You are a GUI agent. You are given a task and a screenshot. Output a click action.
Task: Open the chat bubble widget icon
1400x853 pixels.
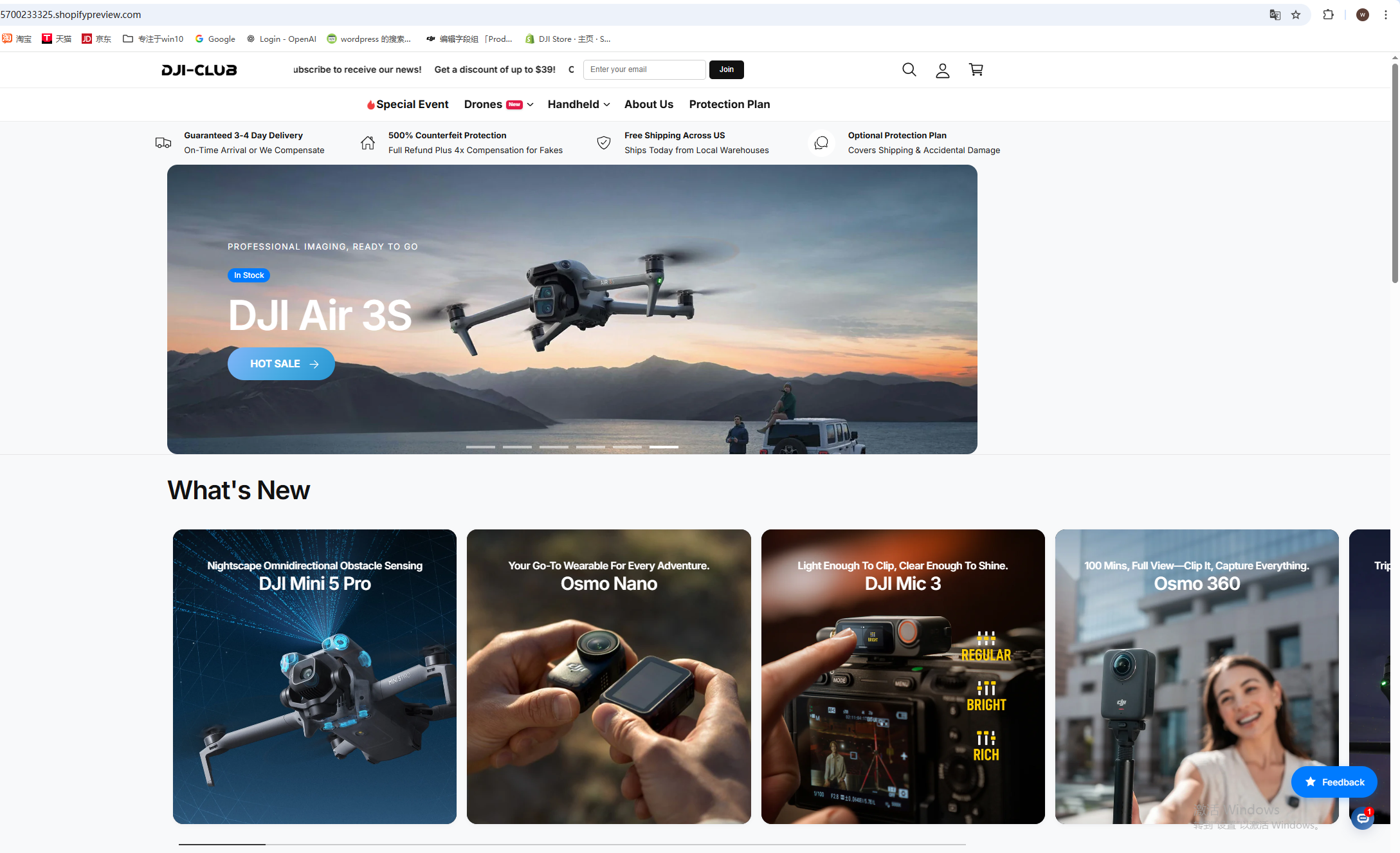[1361, 818]
